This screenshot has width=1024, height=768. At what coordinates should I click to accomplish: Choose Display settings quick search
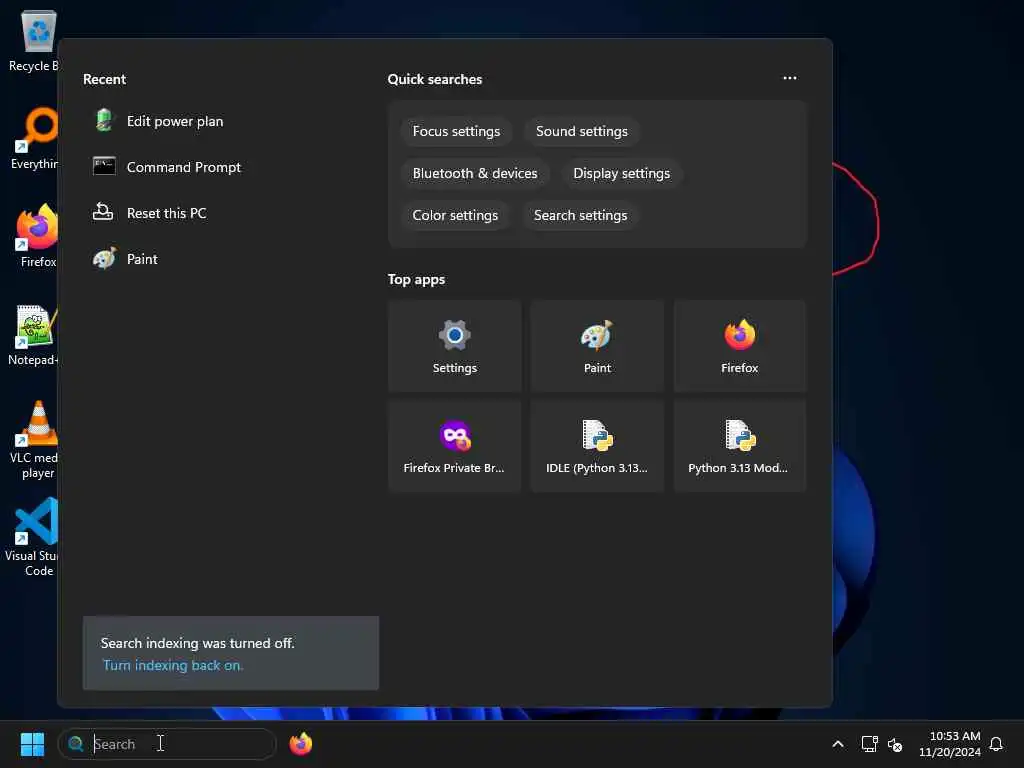[621, 173]
